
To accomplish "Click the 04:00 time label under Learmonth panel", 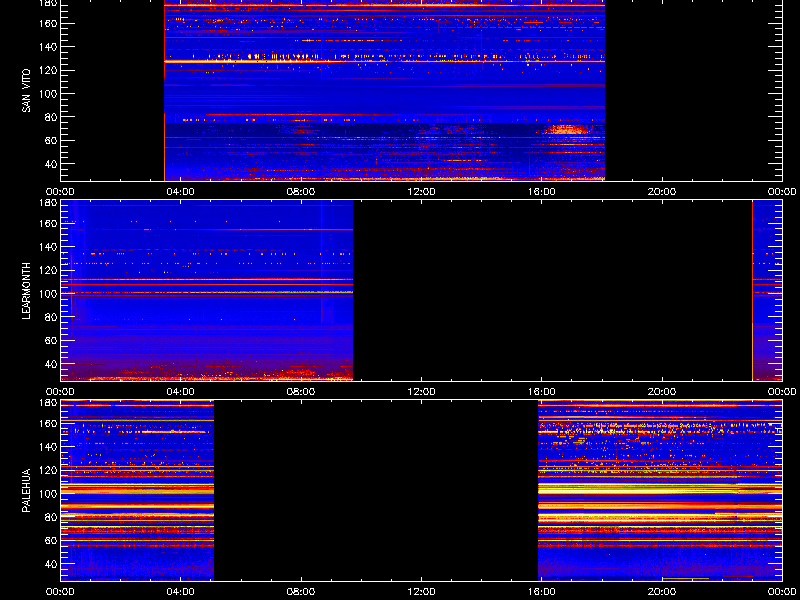I will coord(181,392).
